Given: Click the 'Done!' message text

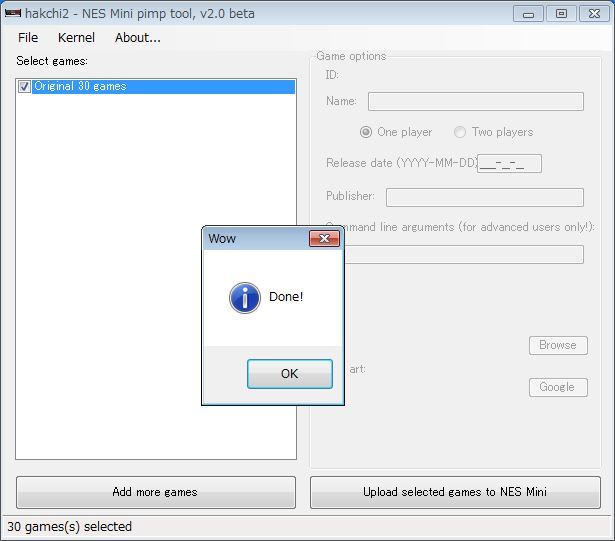Looking at the screenshot, I should point(286,297).
